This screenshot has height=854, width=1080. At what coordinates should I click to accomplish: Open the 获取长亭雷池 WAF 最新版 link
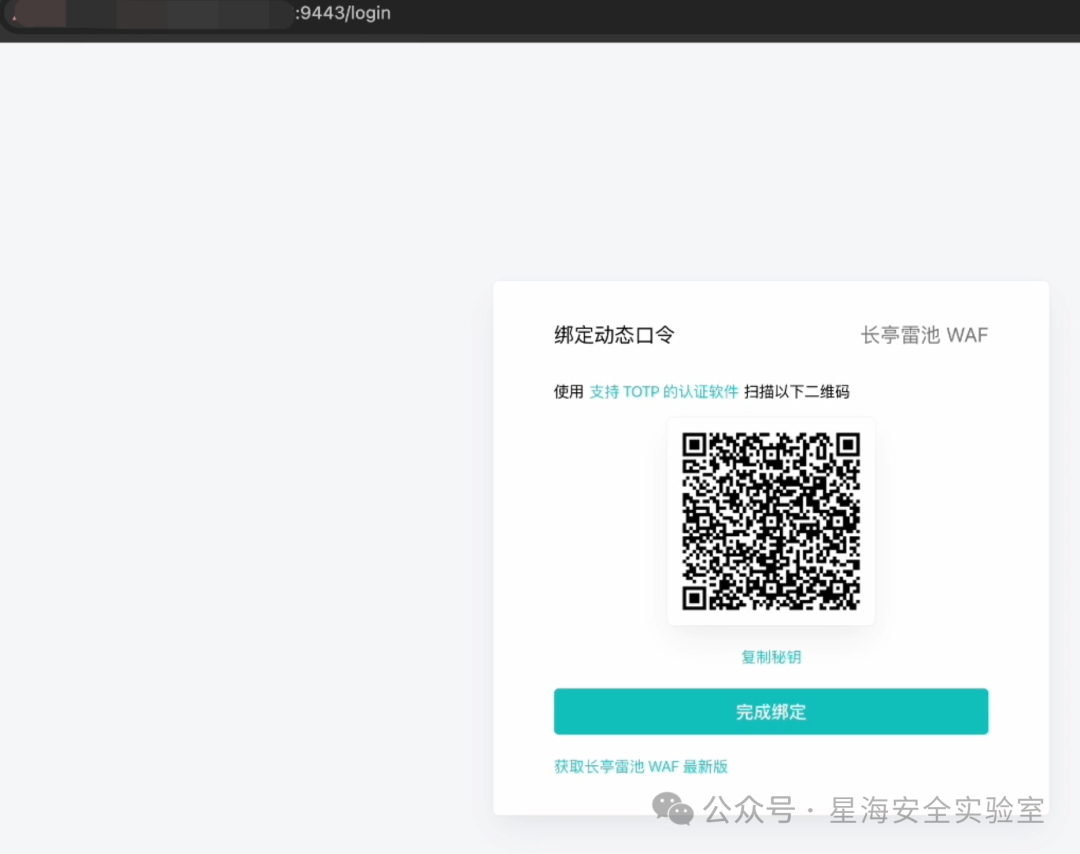tap(641, 767)
